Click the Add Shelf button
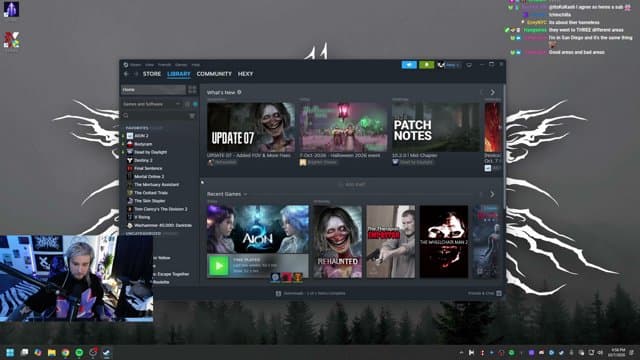 tap(352, 184)
